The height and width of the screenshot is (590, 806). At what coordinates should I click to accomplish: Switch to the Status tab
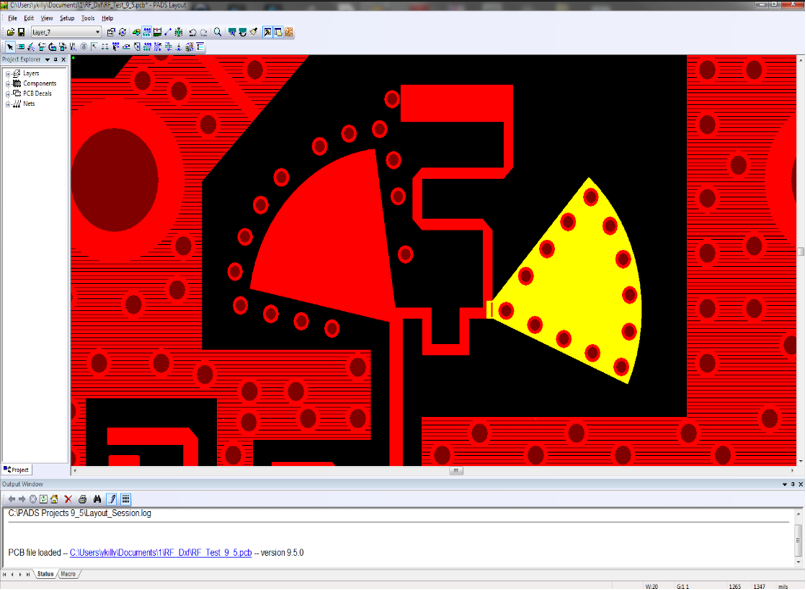[45, 574]
